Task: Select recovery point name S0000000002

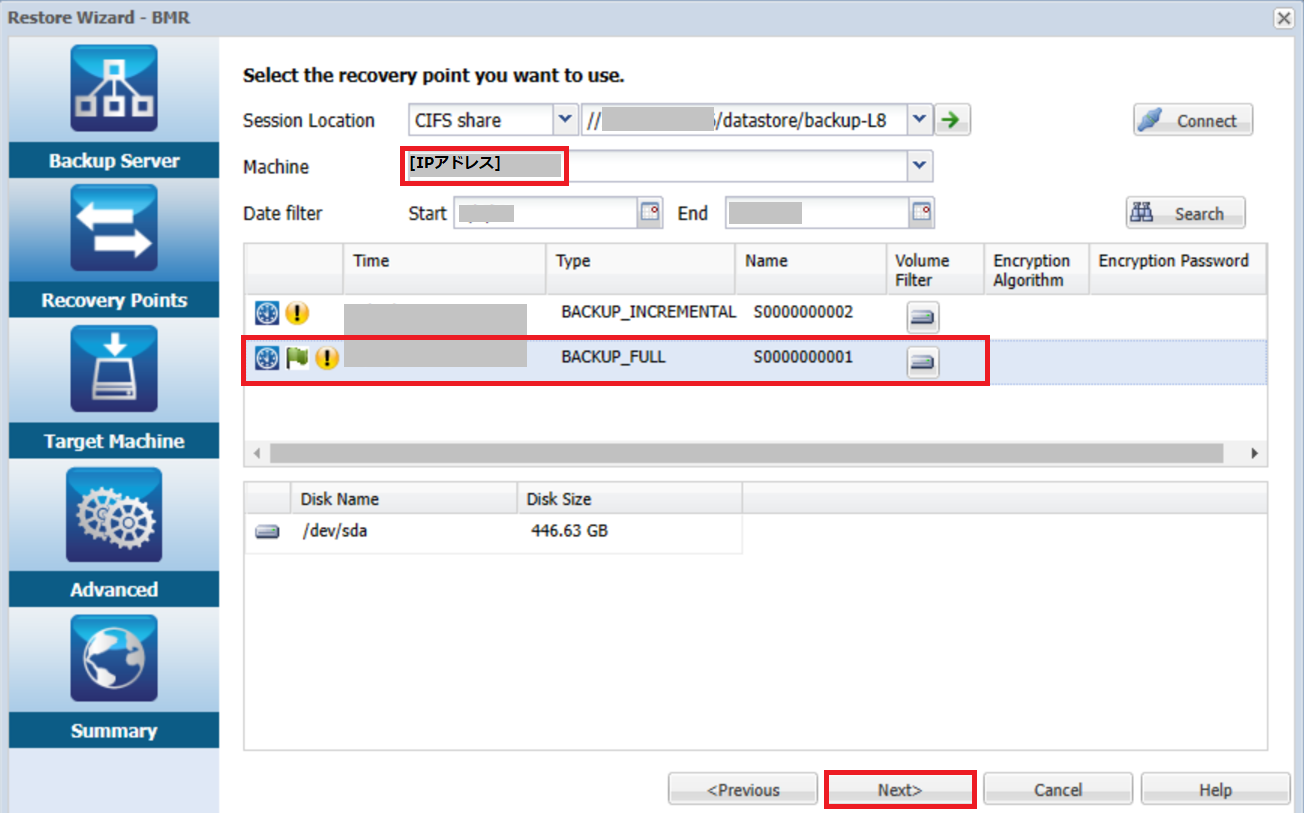Action: click(803, 312)
